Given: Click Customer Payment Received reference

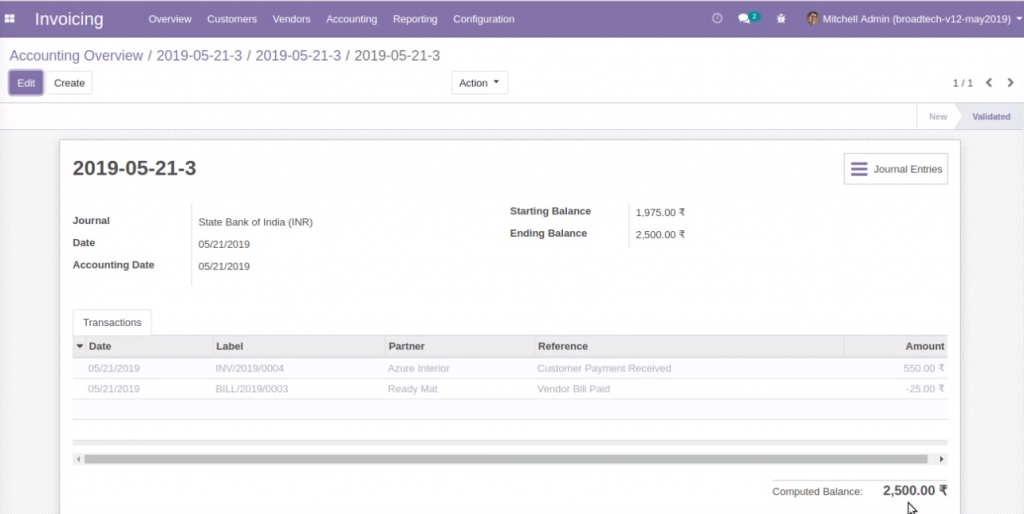Looking at the screenshot, I should pyautogui.click(x=604, y=368).
